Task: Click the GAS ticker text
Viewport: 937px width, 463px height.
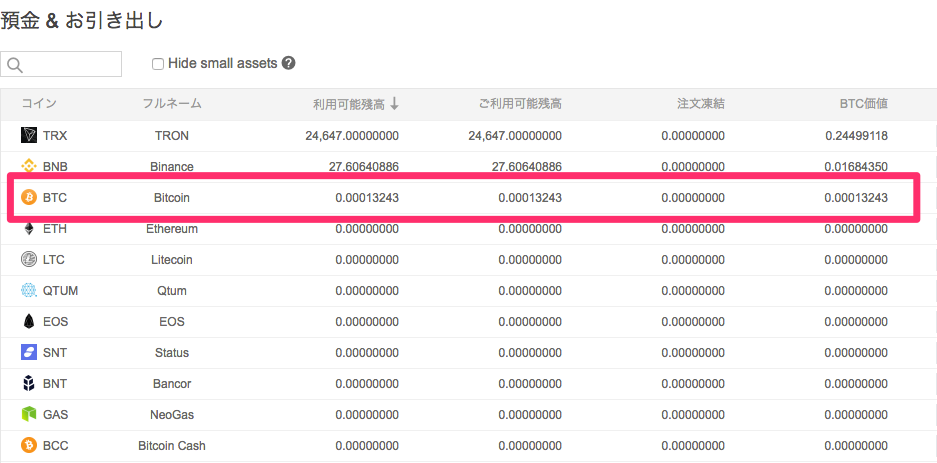Action: click(55, 415)
